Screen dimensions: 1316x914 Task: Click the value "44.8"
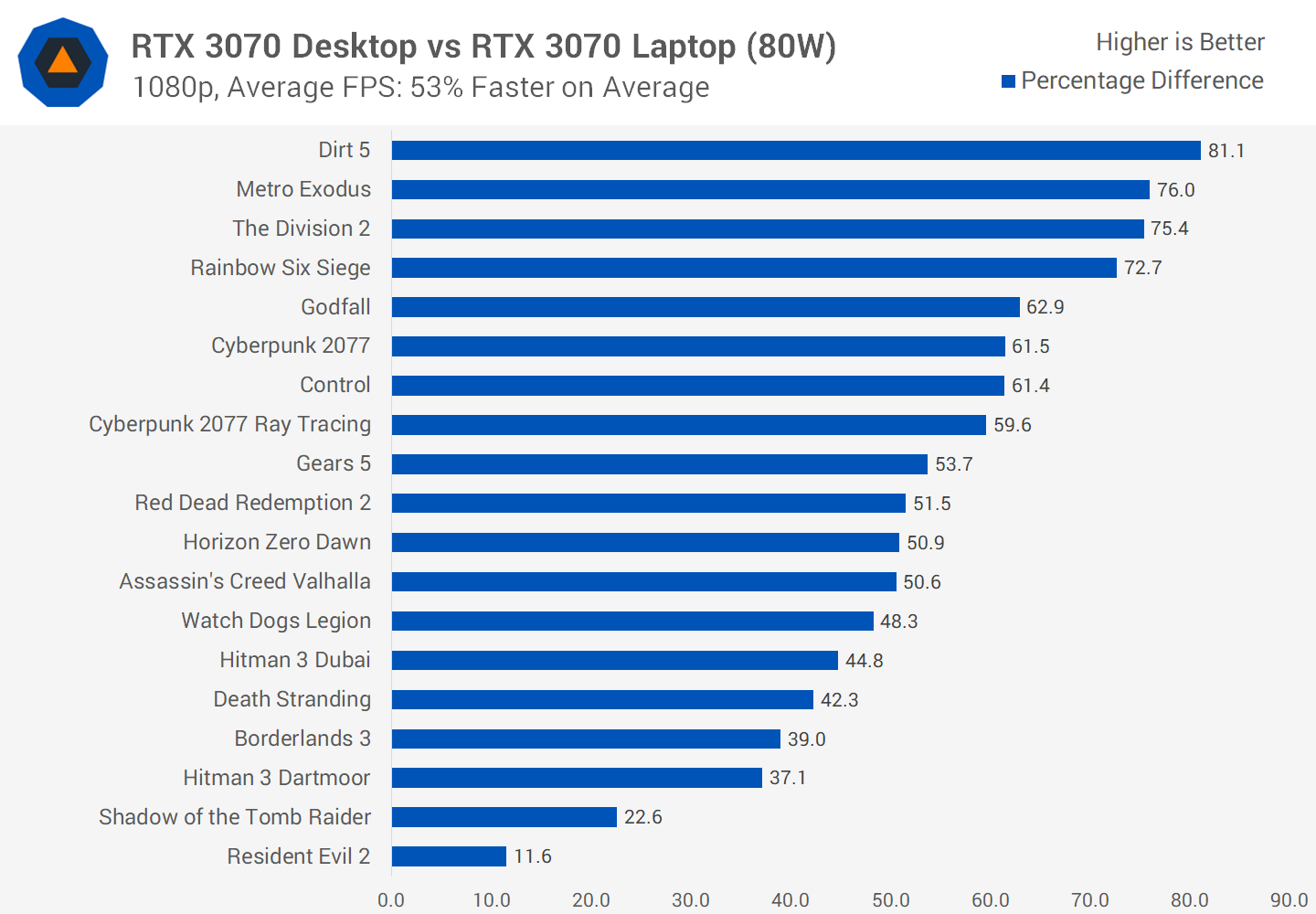(864, 661)
